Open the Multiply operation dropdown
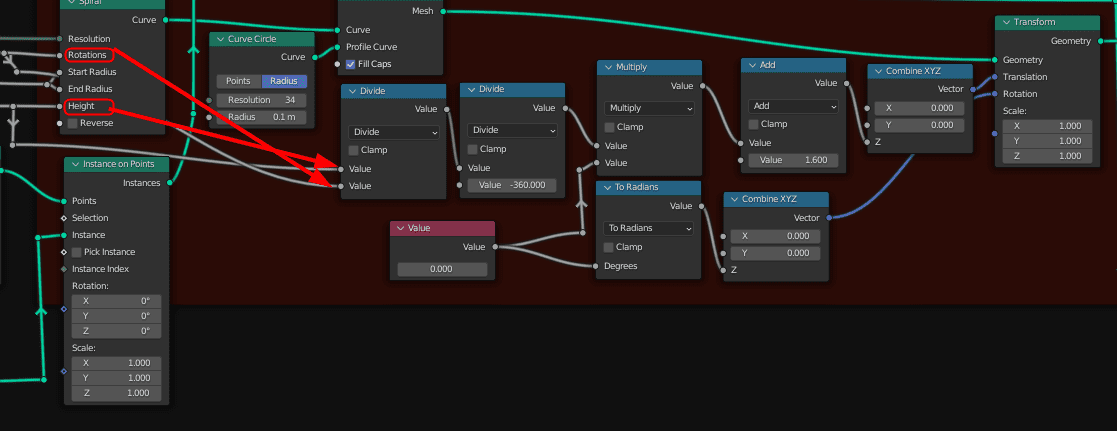This screenshot has width=1117, height=431. pyautogui.click(x=649, y=108)
